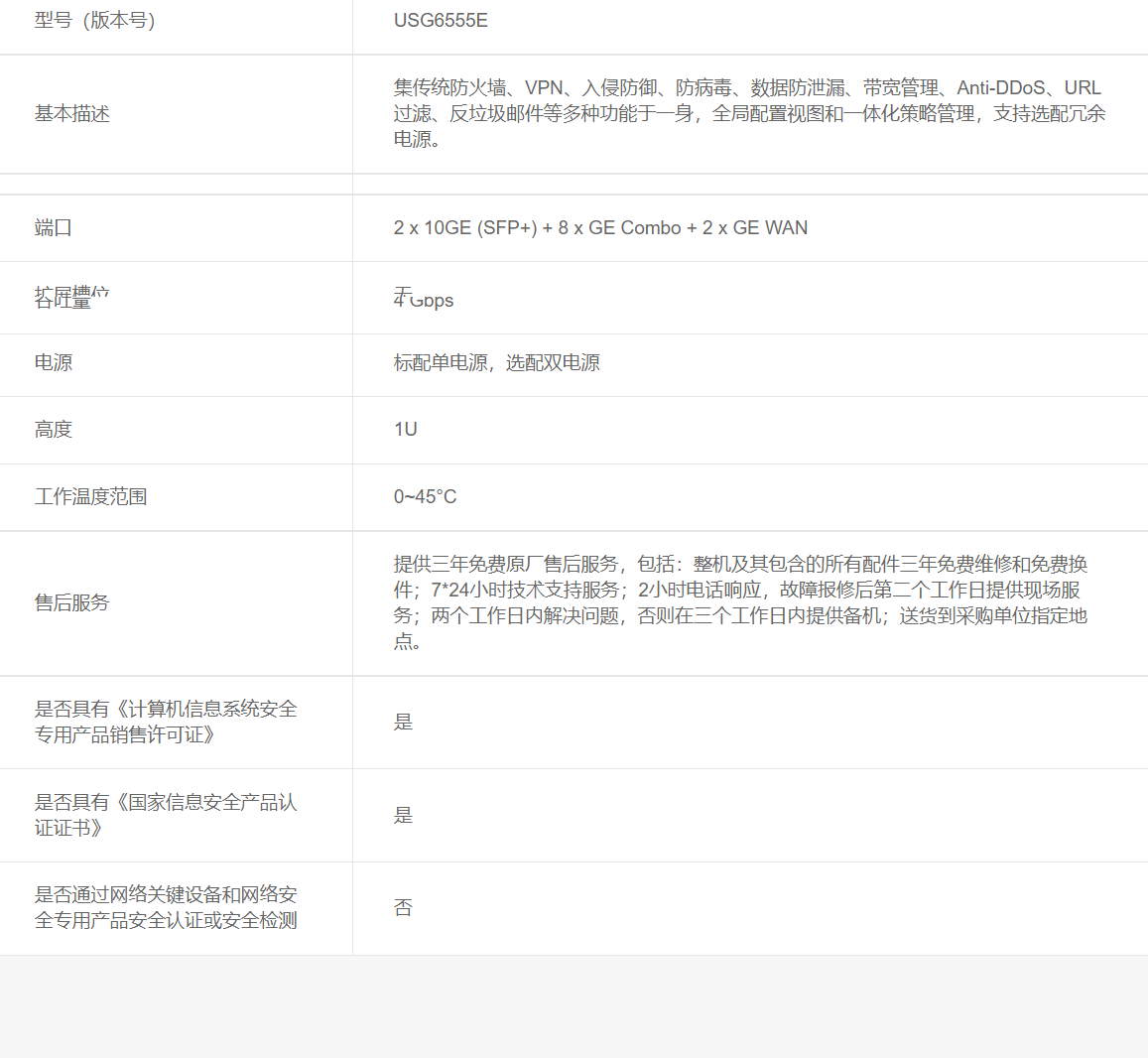Select the '端口' row label
The height and width of the screenshot is (1058, 1148).
pyautogui.click(x=53, y=227)
